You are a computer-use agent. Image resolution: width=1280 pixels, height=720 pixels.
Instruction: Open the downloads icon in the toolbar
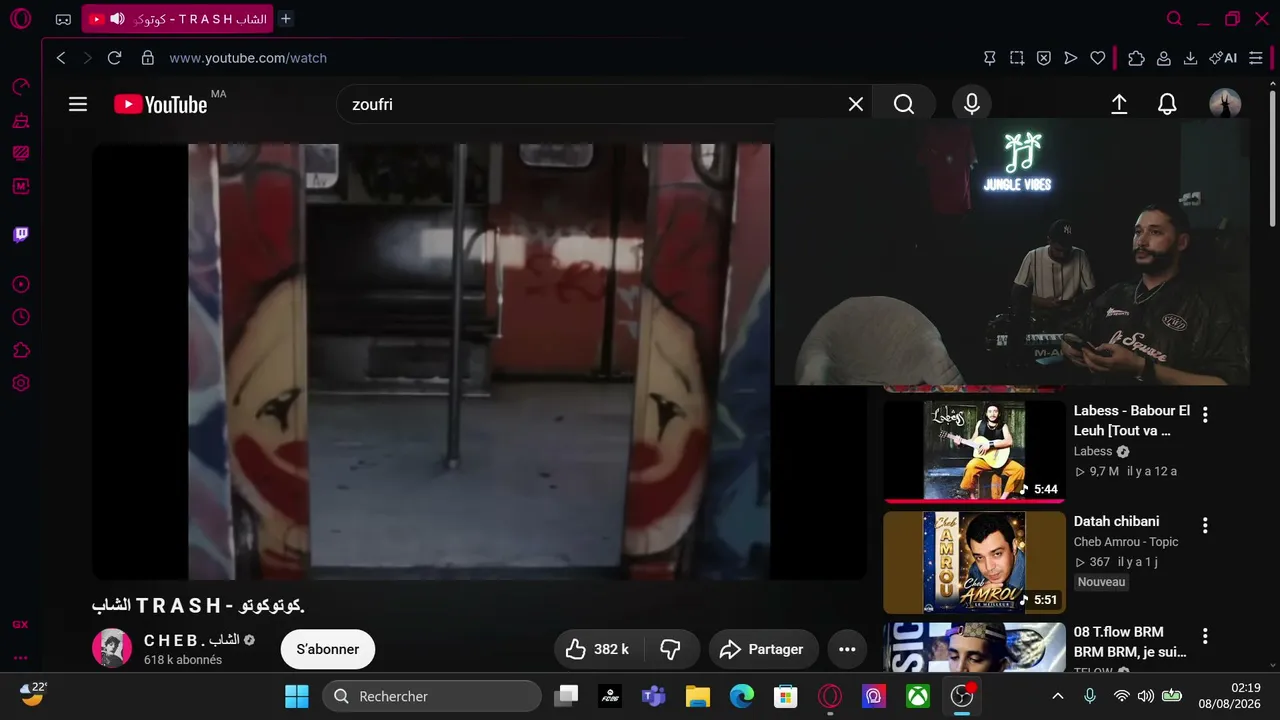(1191, 58)
